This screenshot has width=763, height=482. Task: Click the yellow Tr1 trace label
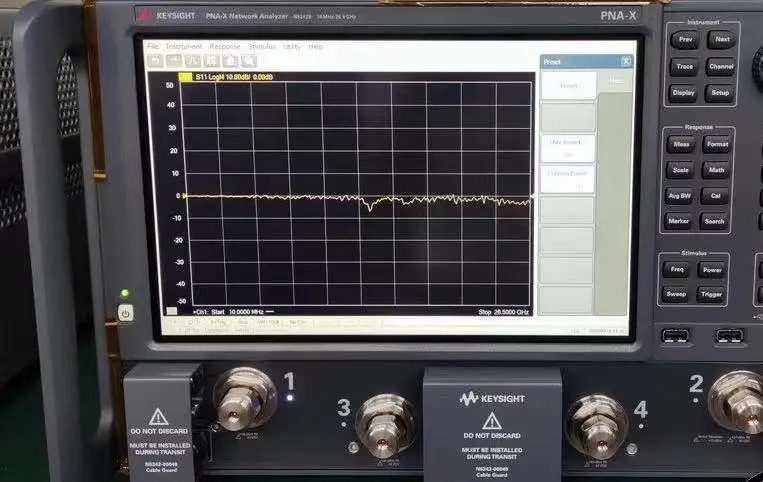(x=185, y=77)
